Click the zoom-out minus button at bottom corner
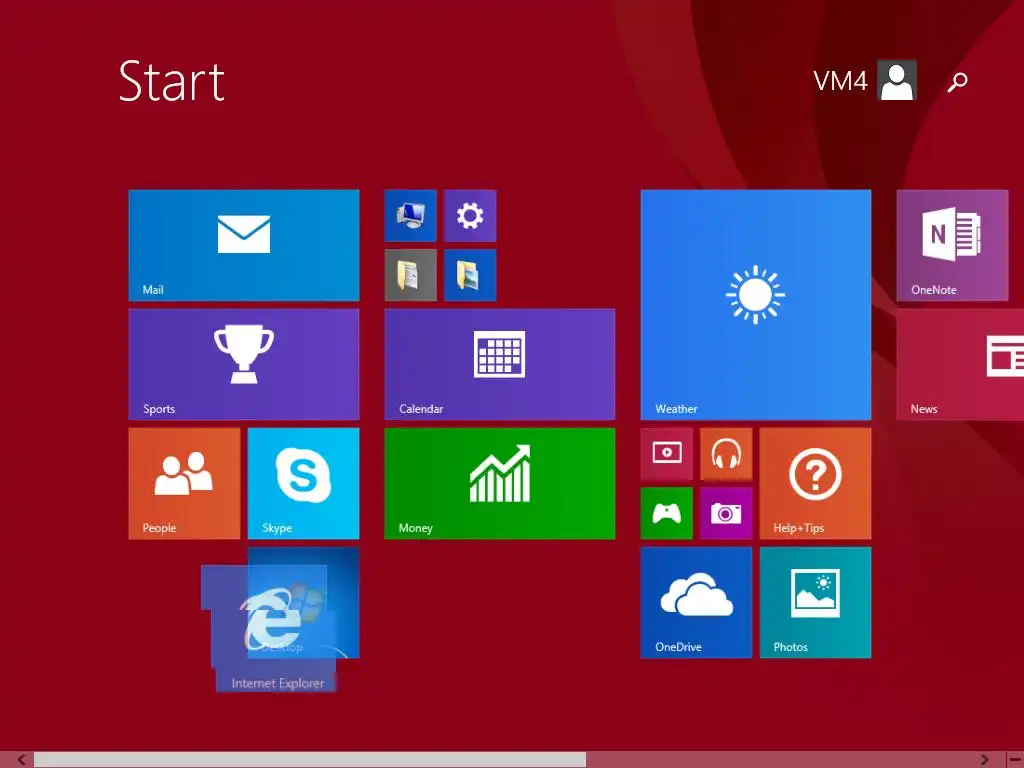The height and width of the screenshot is (768, 1024). click(1015, 760)
